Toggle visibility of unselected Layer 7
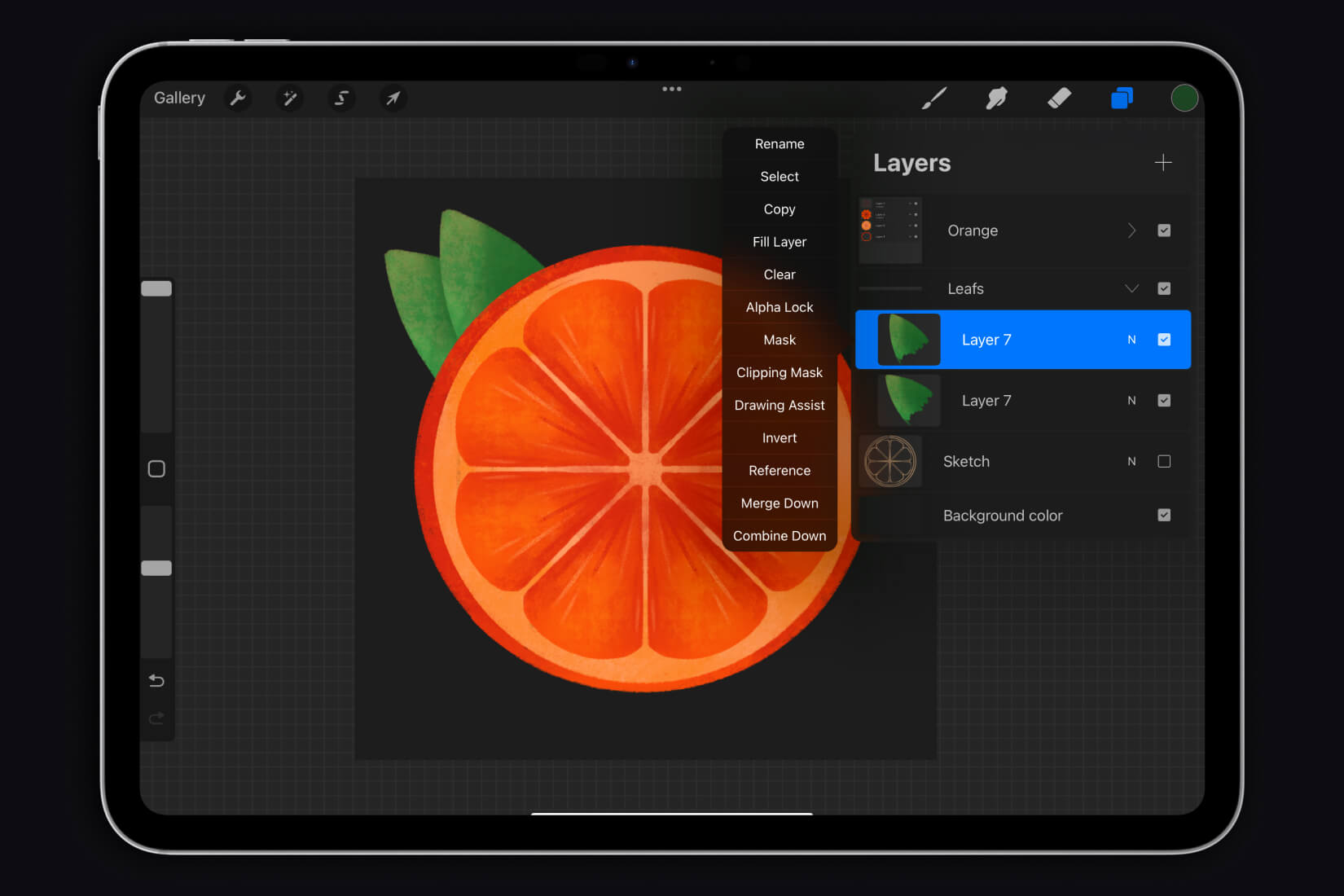 click(1164, 400)
